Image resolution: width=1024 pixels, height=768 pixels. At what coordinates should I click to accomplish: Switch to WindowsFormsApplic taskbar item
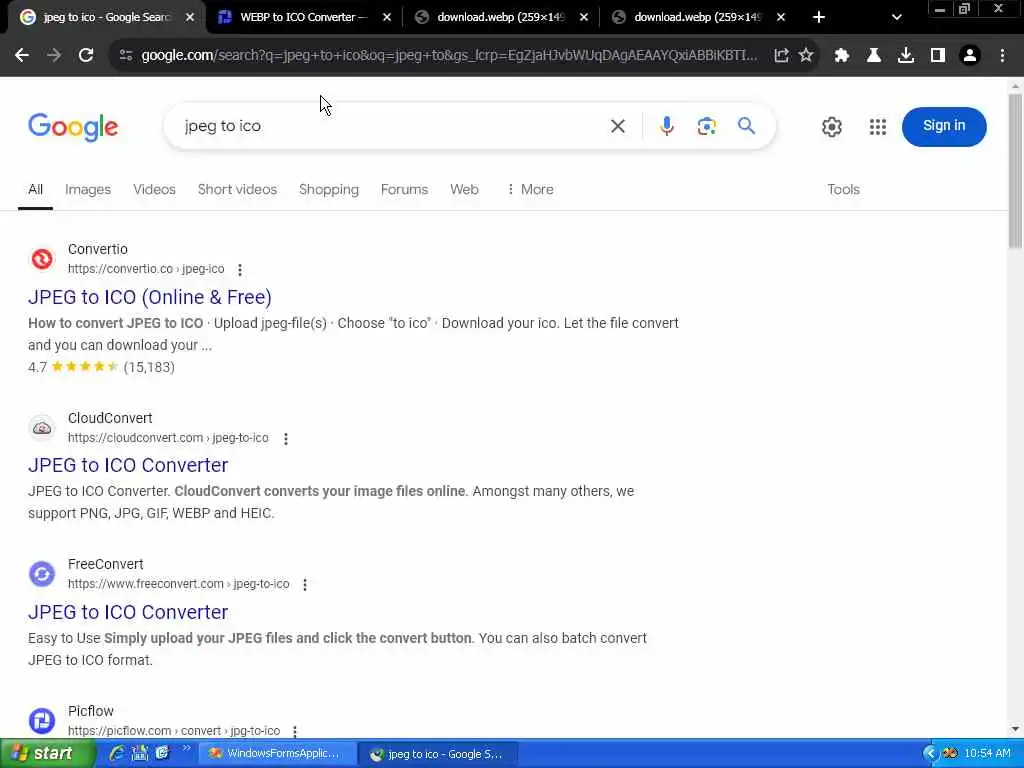277,754
